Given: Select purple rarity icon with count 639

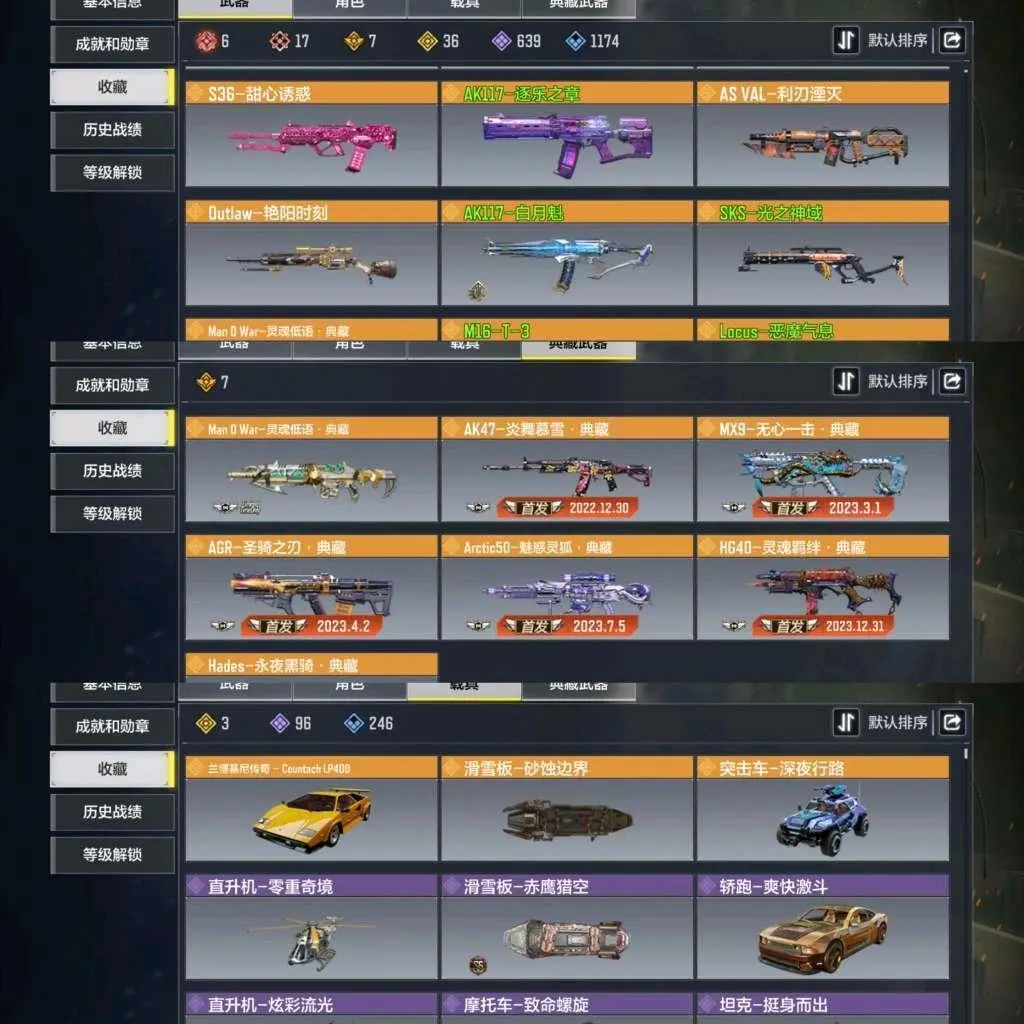Looking at the screenshot, I should pyautogui.click(x=502, y=41).
